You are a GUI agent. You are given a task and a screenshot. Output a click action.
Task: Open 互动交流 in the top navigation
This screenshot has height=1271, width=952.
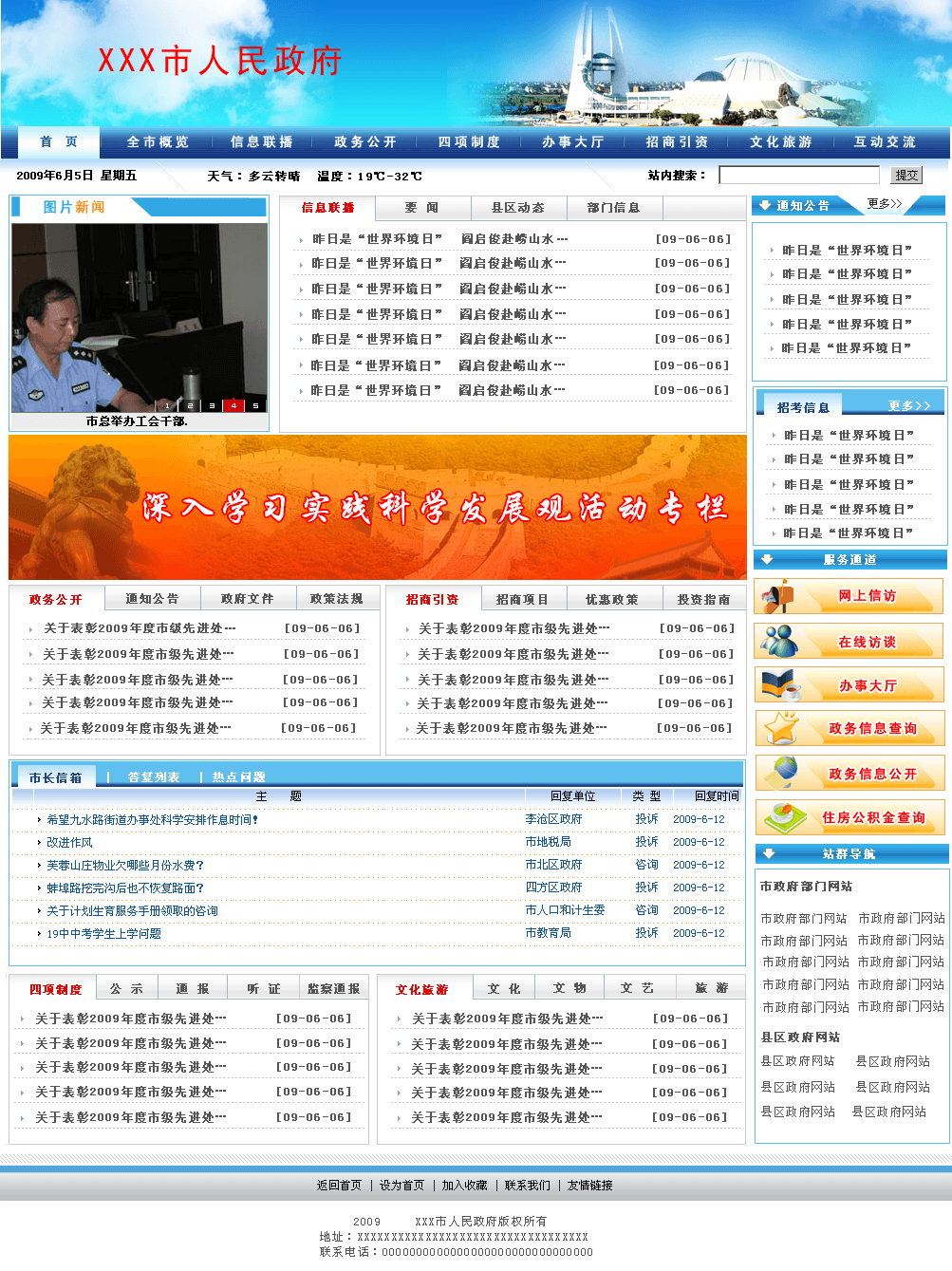point(884,141)
